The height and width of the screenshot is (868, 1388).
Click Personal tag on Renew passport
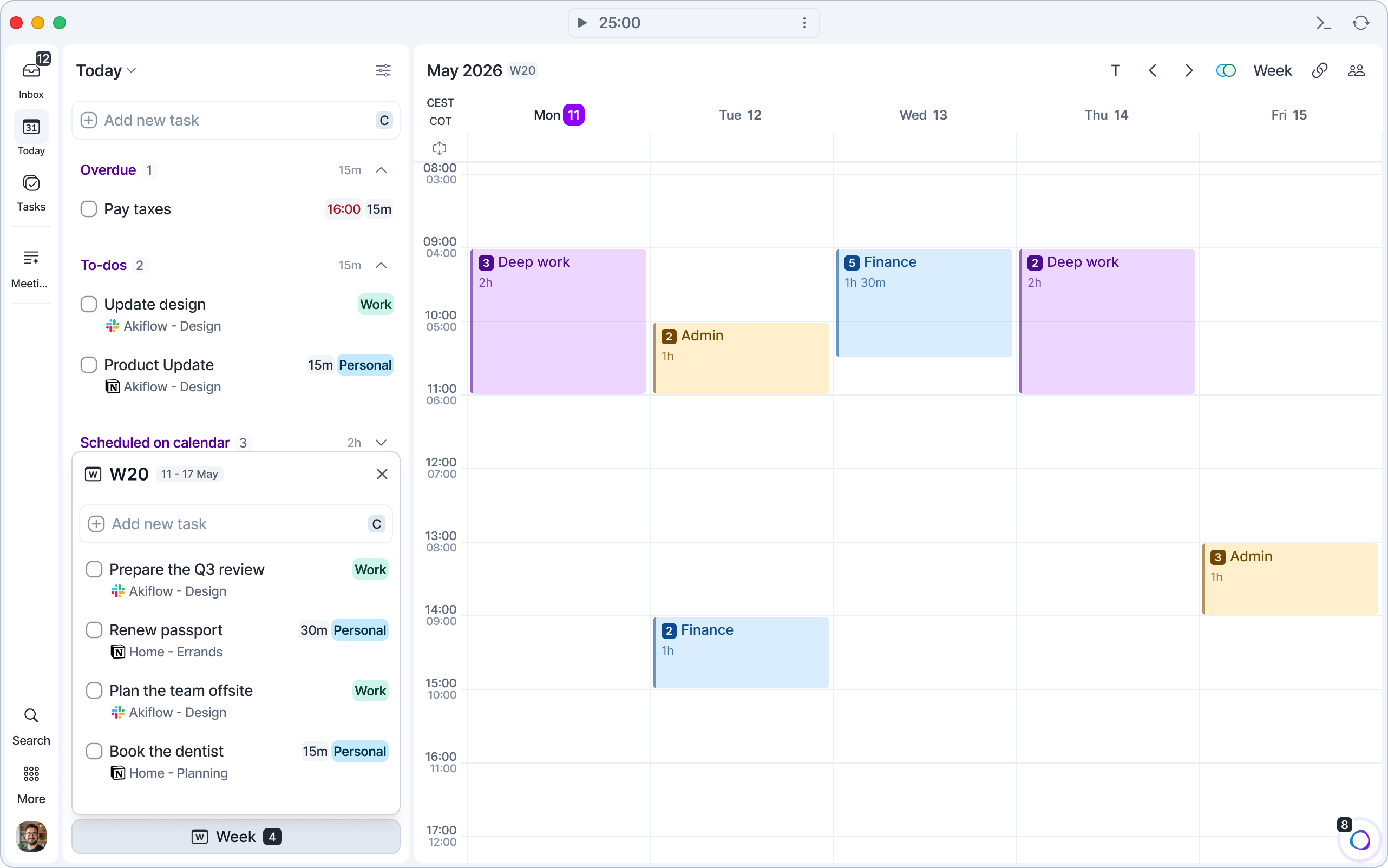coord(359,630)
